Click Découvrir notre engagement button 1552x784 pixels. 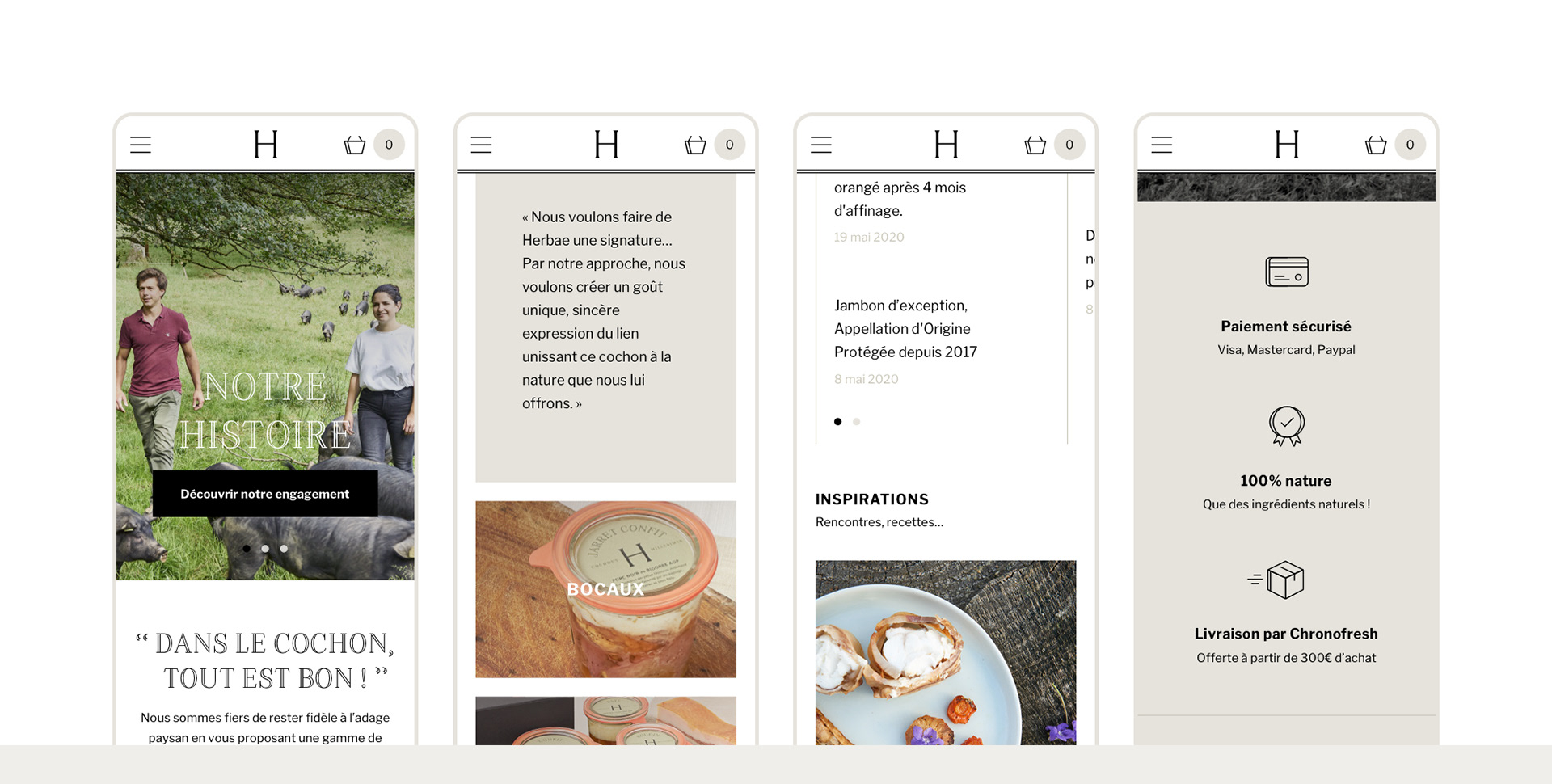click(265, 494)
